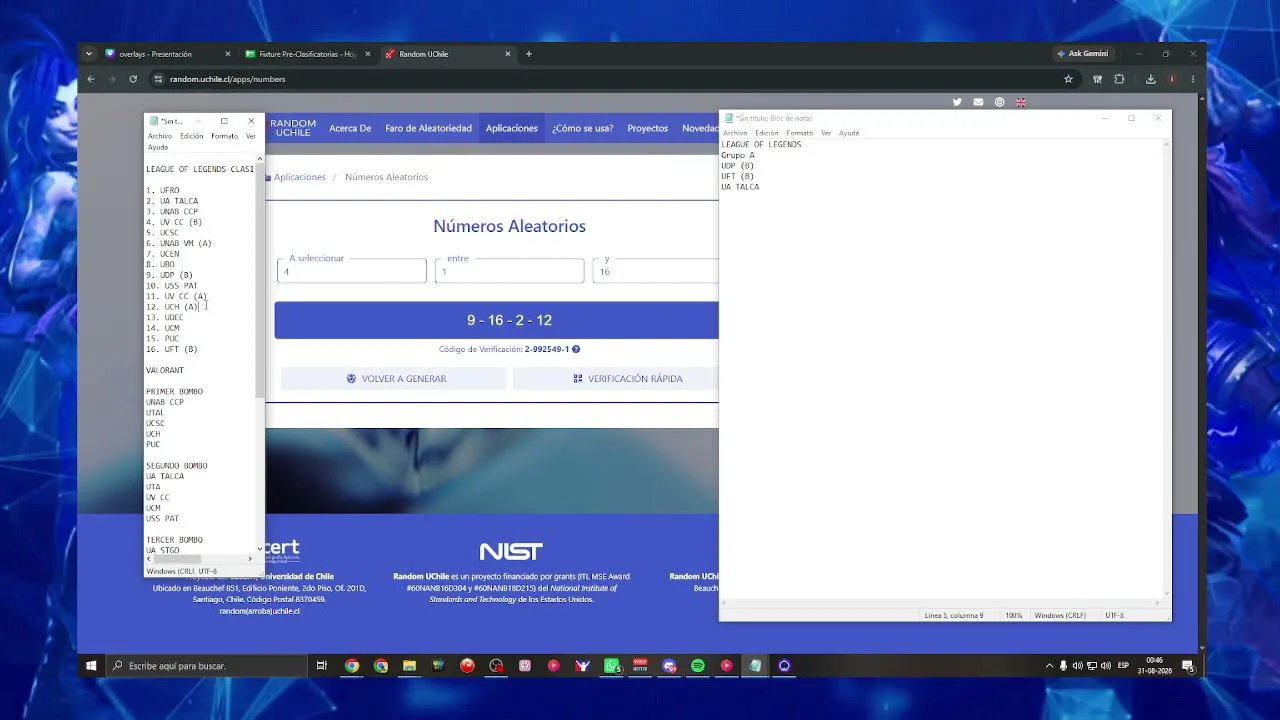Screen dimensions: 1280x720
Task: Open 'Aplicaciones' in the site navigation
Action: click(x=512, y=128)
